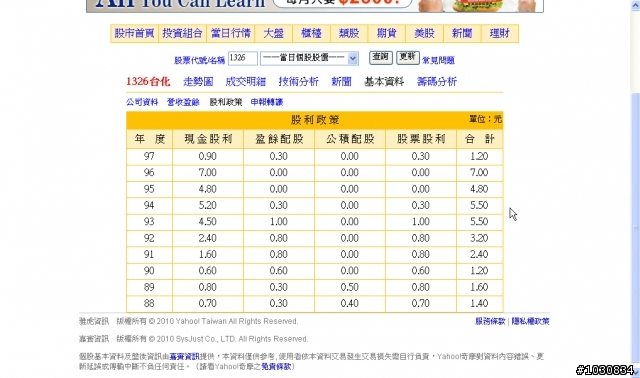Image resolution: width=640 pixels, height=378 pixels.
Task: Click total 2.40 in row 91
Action: click(479, 255)
